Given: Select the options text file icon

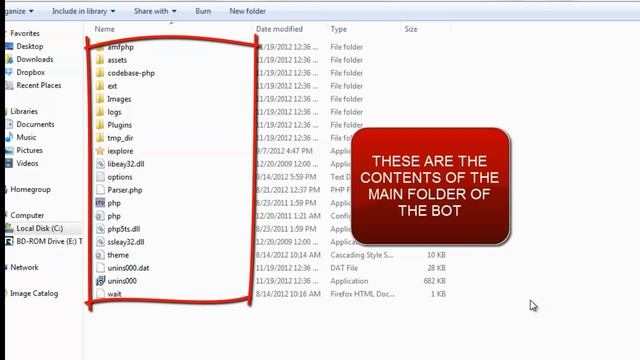Looking at the screenshot, I should tap(100, 177).
